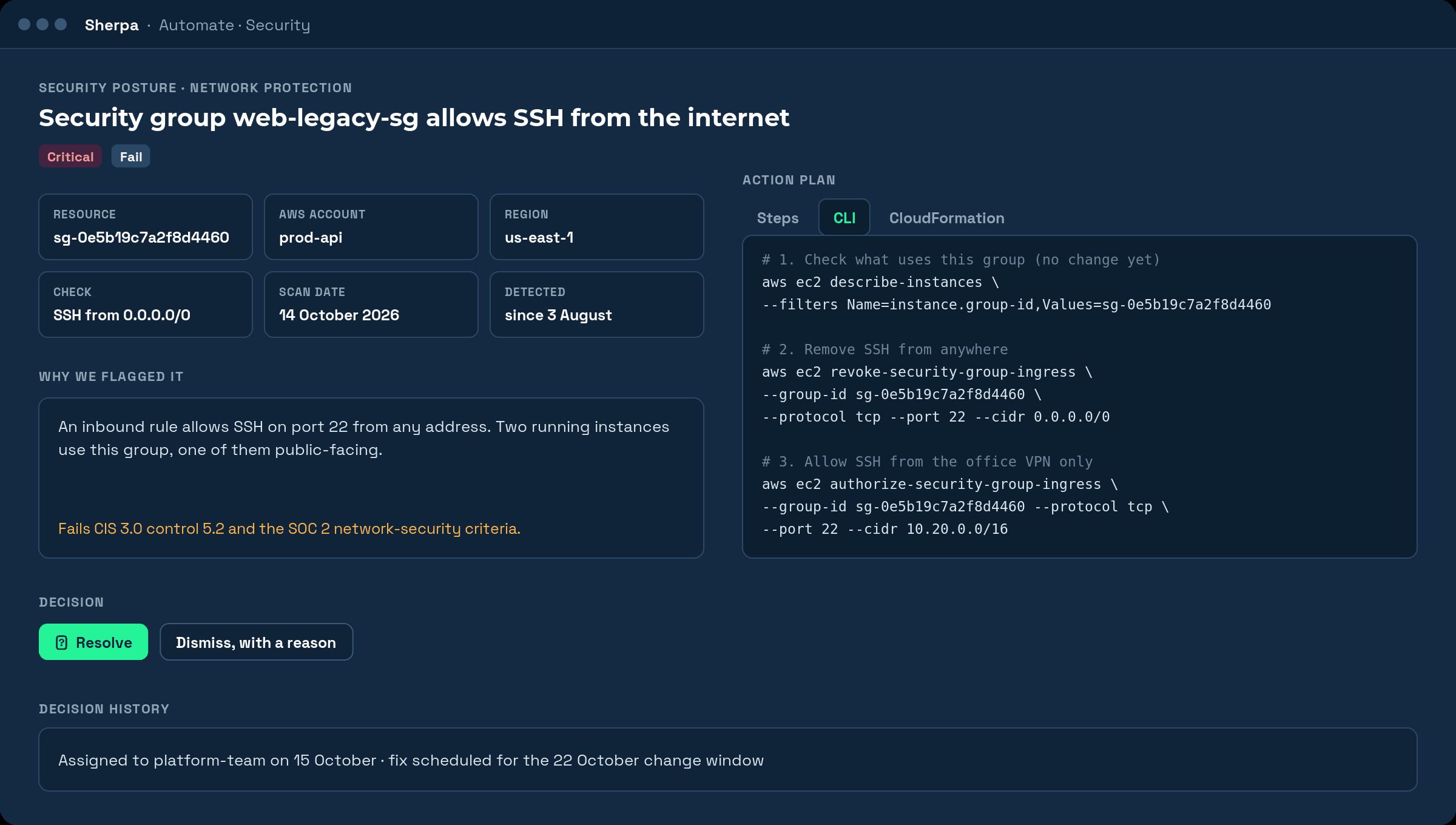Click the Resolve button icon
Viewport: 1456px width, 825px height.
click(x=61, y=642)
